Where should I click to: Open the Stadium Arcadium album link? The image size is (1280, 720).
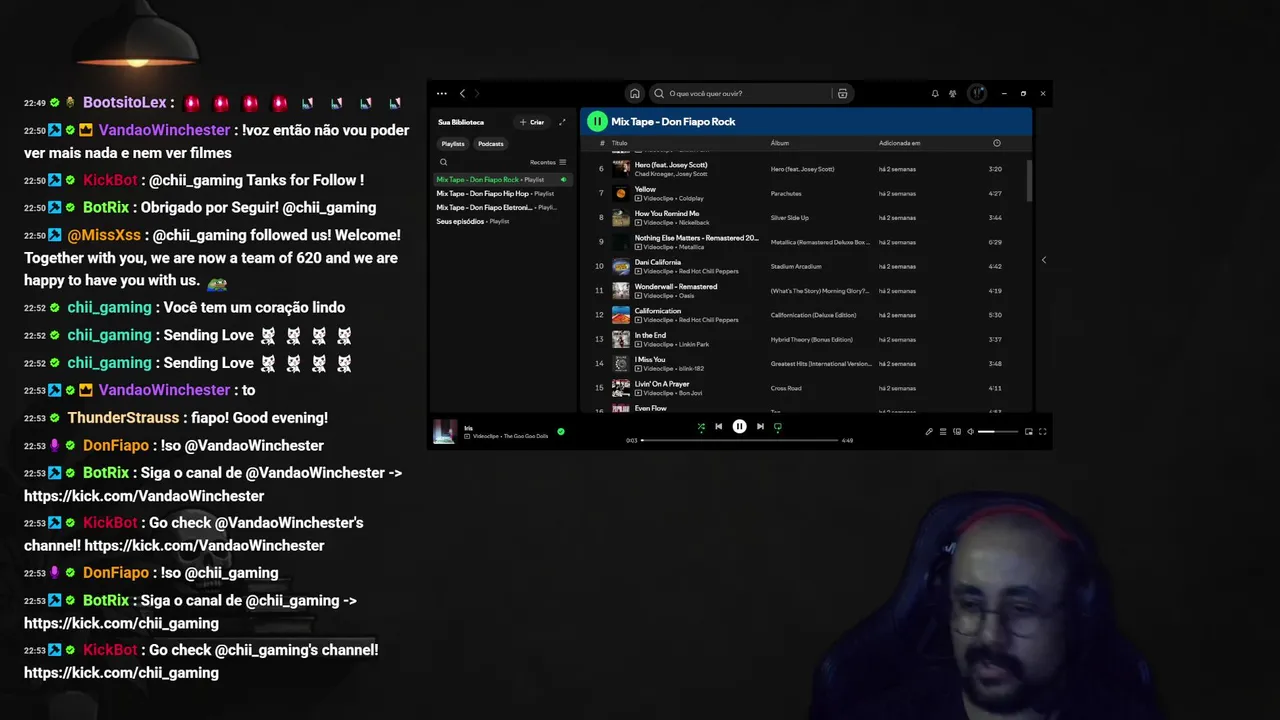coord(796,267)
